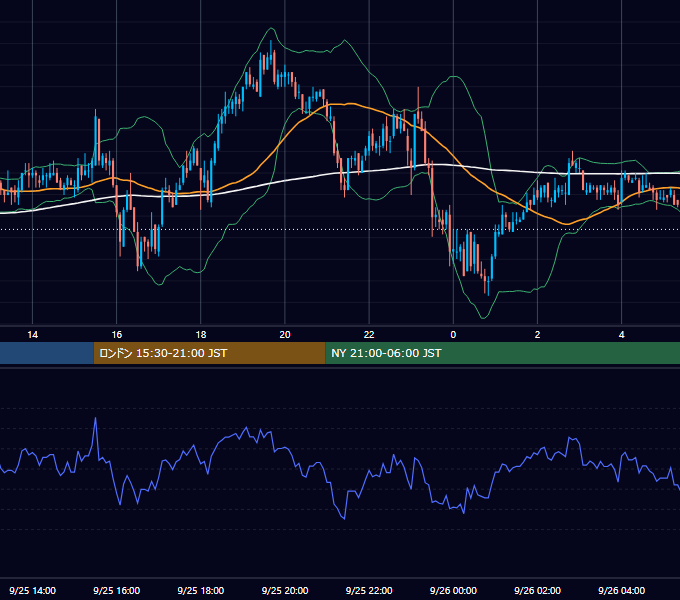Click the 9/25 20:00 date label

coord(285,590)
